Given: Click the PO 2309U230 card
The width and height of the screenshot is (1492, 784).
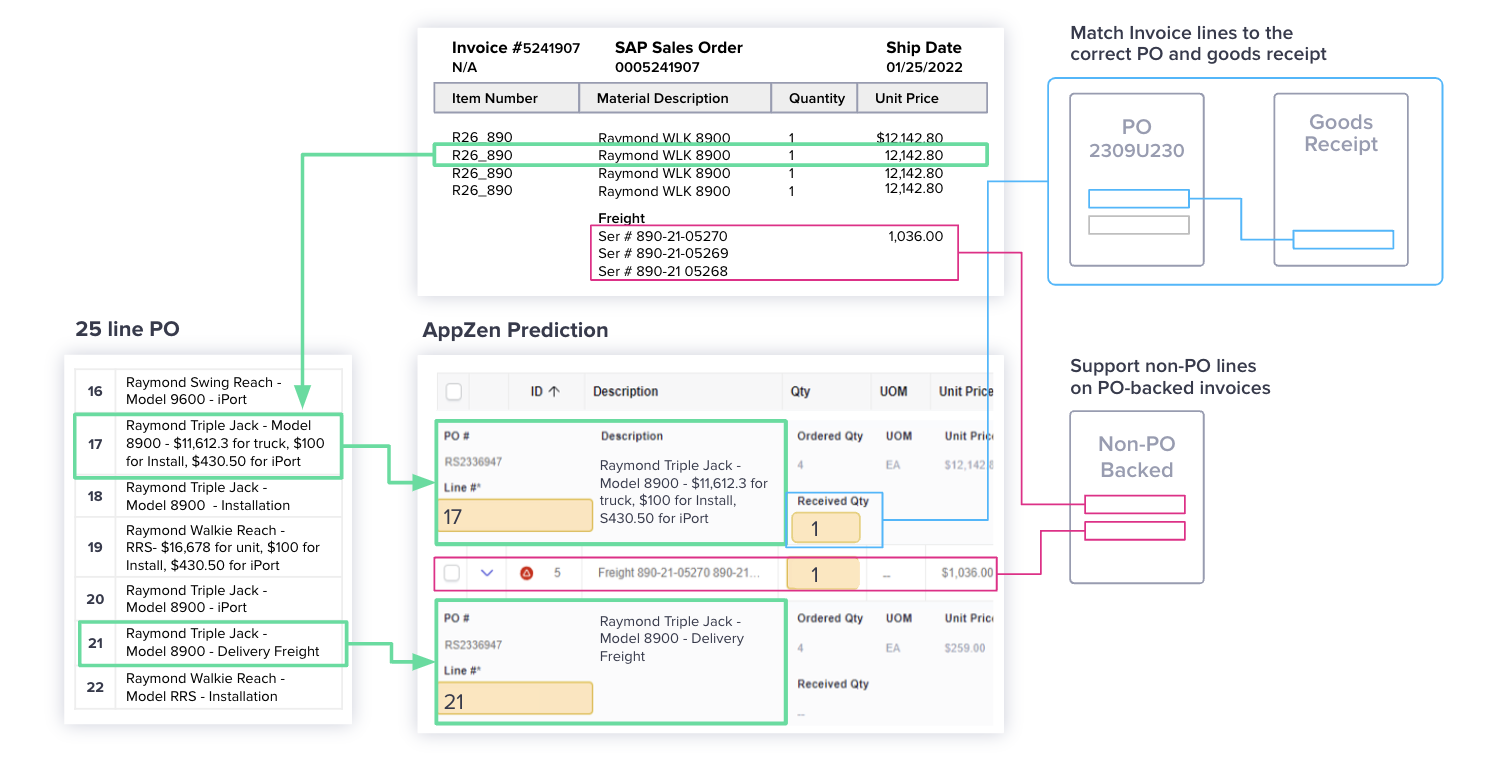Looking at the screenshot, I should (1137, 180).
